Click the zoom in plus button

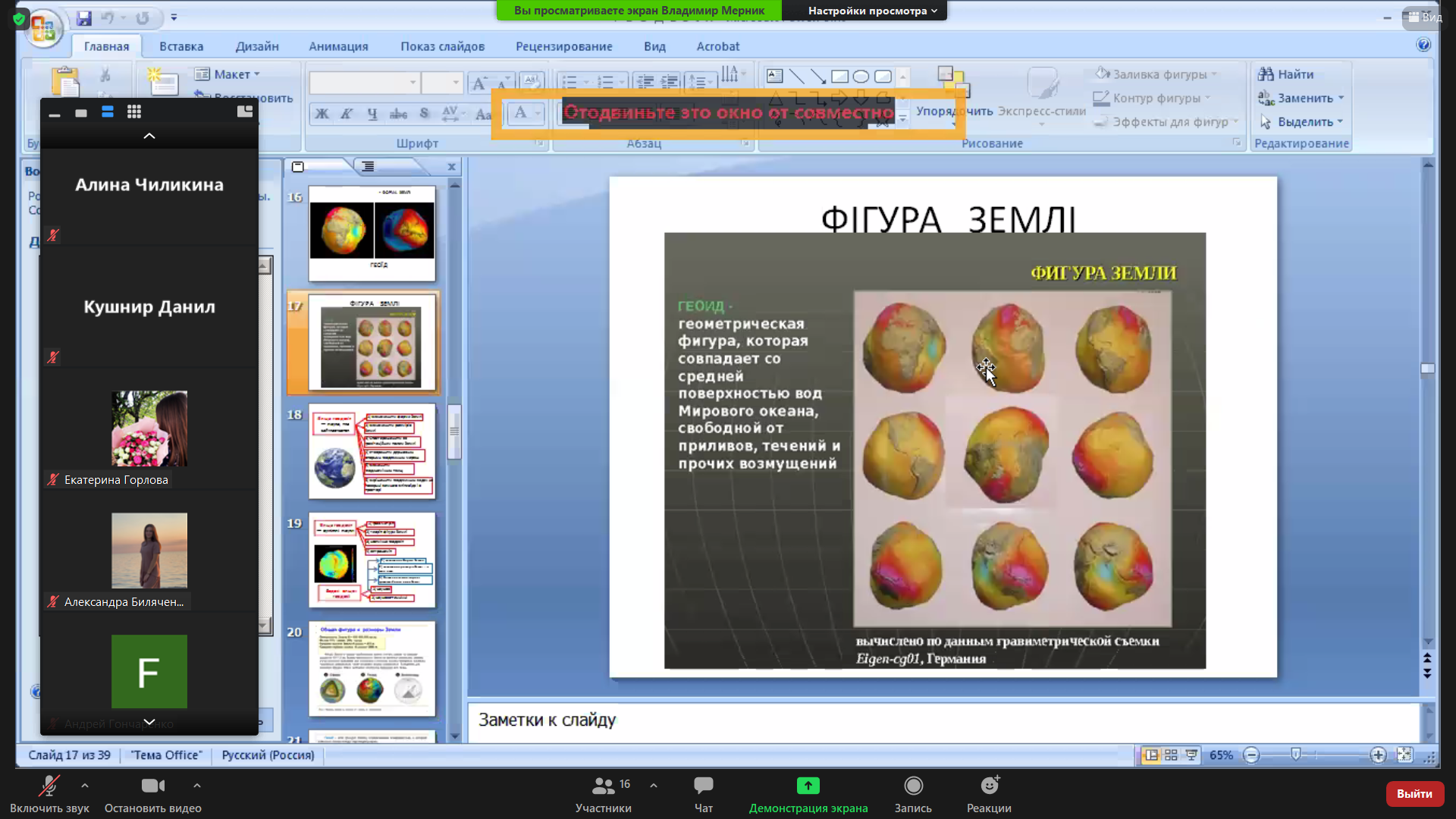click(1378, 755)
